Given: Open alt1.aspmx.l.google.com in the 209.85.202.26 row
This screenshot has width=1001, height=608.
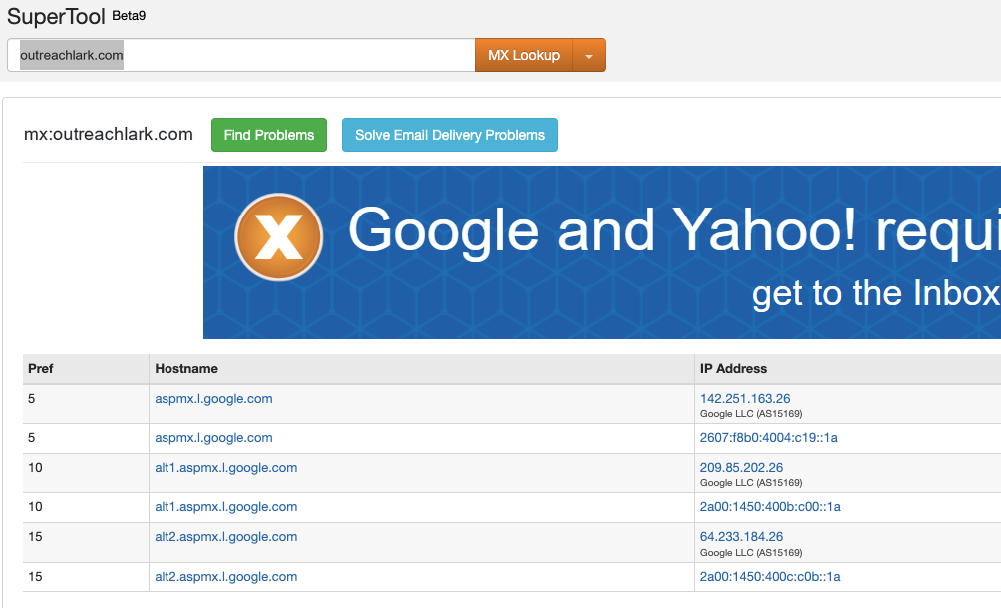Looking at the screenshot, I should 226,467.
